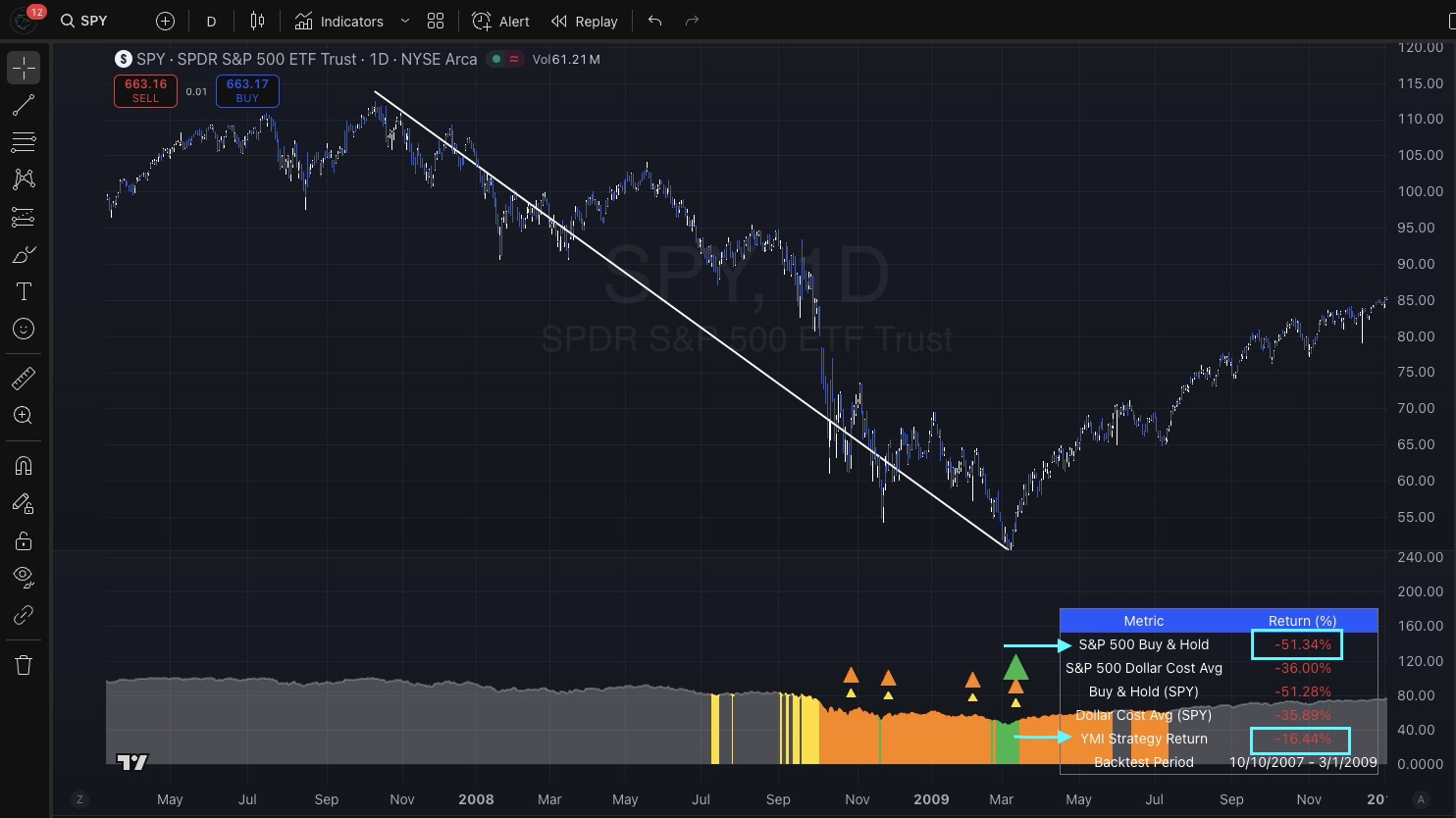Image resolution: width=1456 pixels, height=818 pixels.
Task: Click the -36.00% return value
Action: [x=1302, y=668]
